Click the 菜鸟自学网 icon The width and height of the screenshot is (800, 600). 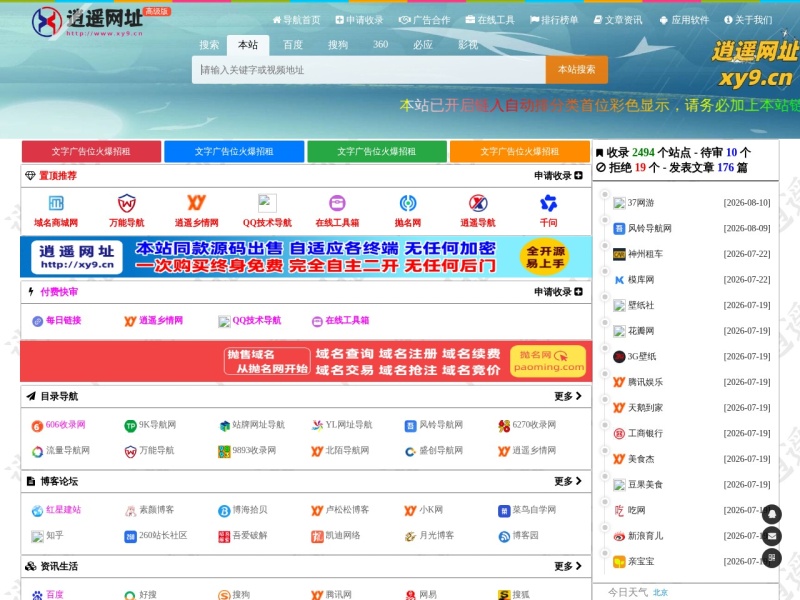504,511
